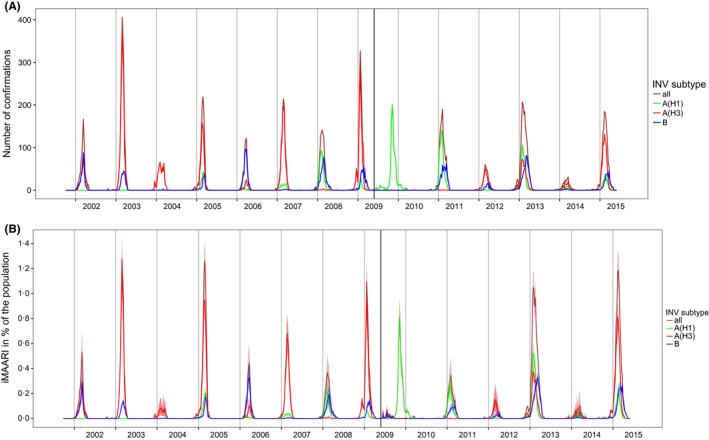Click the 200 tick label in panel A

click(23, 105)
